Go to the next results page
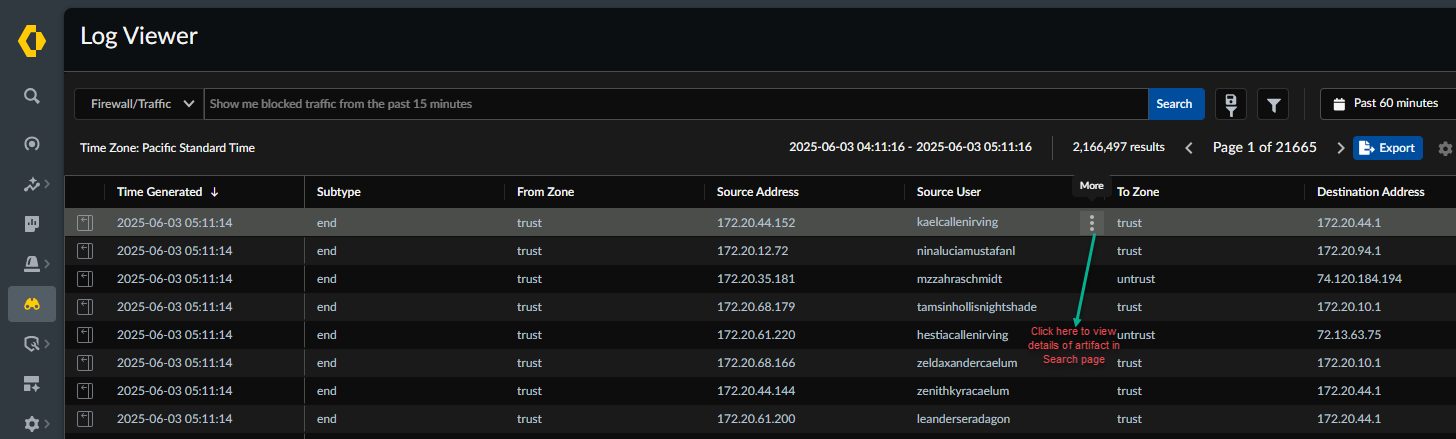Image resolution: width=1456 pixels, height=439 pixels. pos(1341,148)
